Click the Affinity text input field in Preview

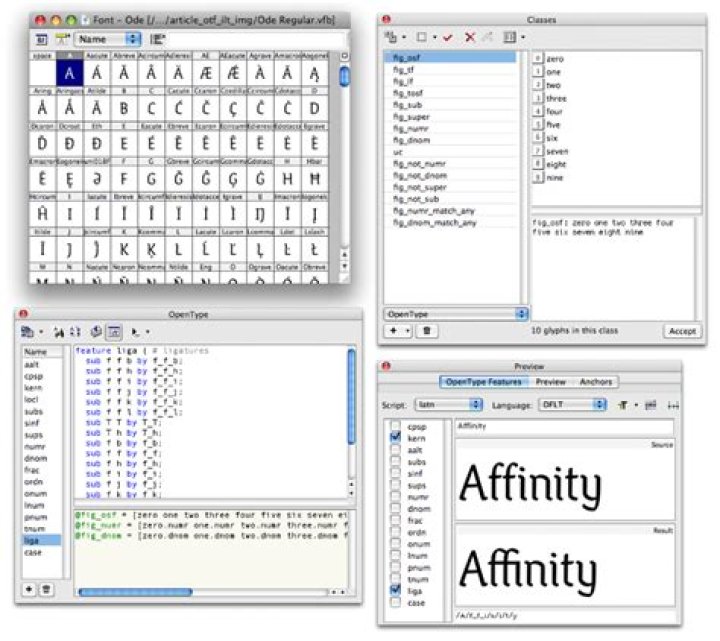click(564, 426)
